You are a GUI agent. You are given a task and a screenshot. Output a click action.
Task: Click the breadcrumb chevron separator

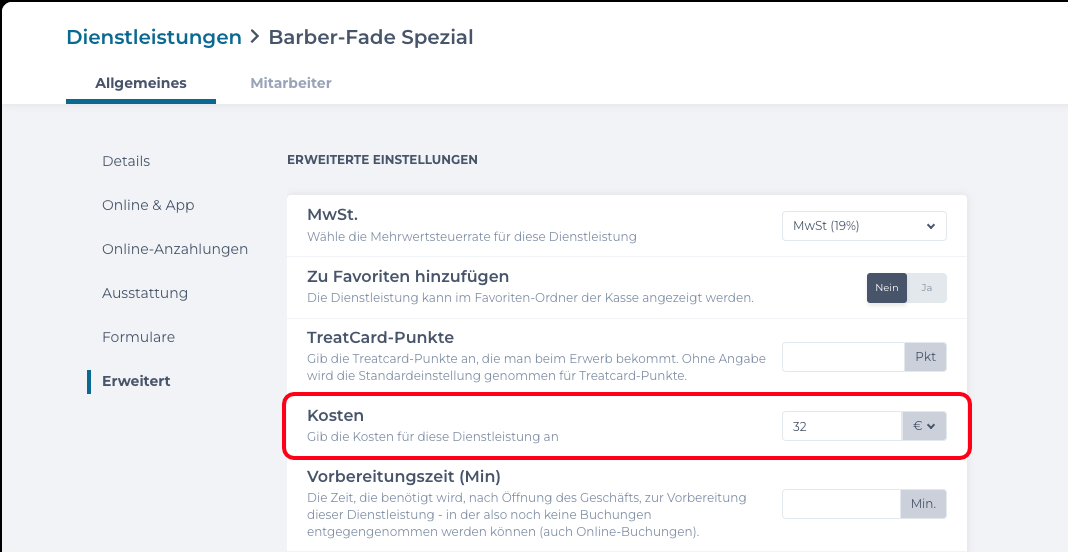[x=255, y=38]
